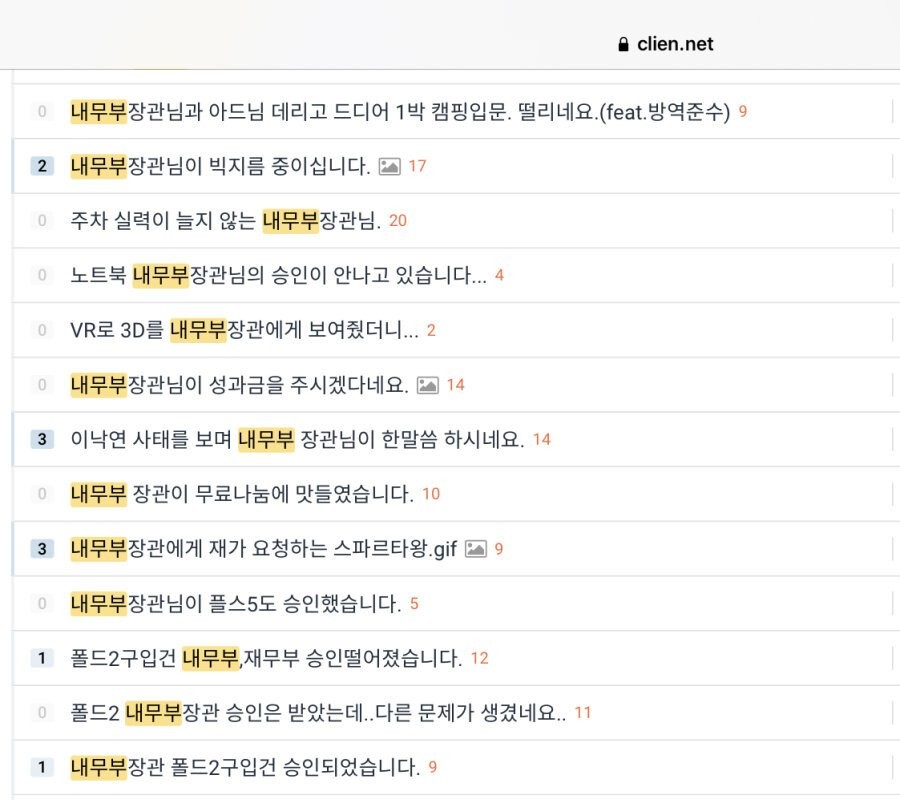Open post 폴드2구입건 내무부,재무부 승인떨어졌습니다
This screenshot has height=800, width=900.
[266, 658]
